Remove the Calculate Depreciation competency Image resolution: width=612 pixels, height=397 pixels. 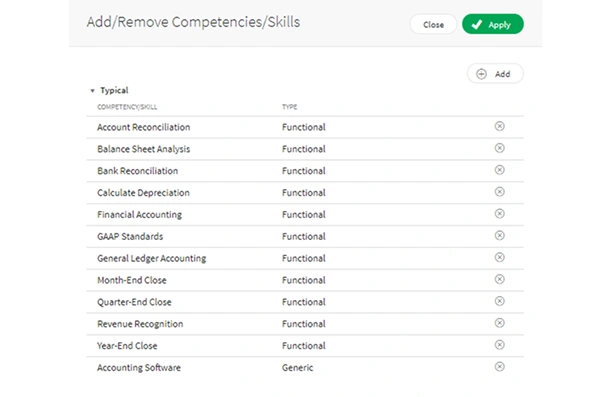[499, 192]
